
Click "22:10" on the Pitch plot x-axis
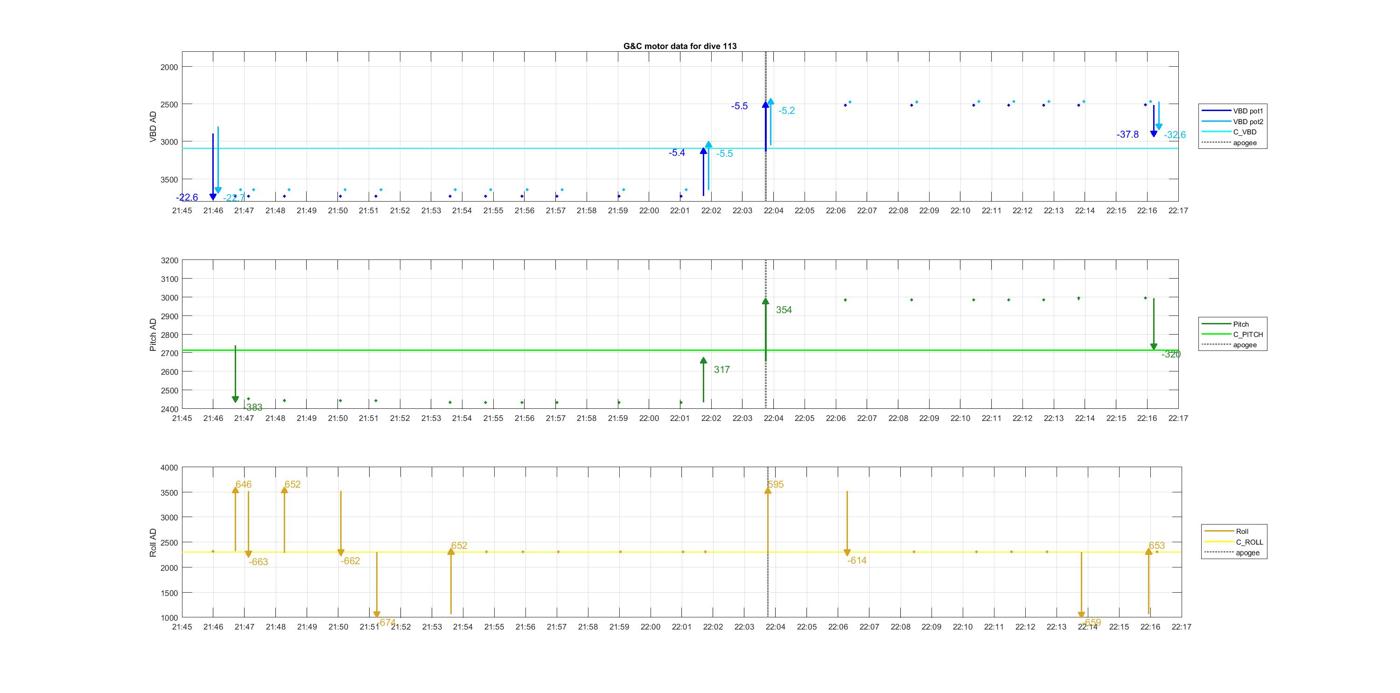coord(960,418)
